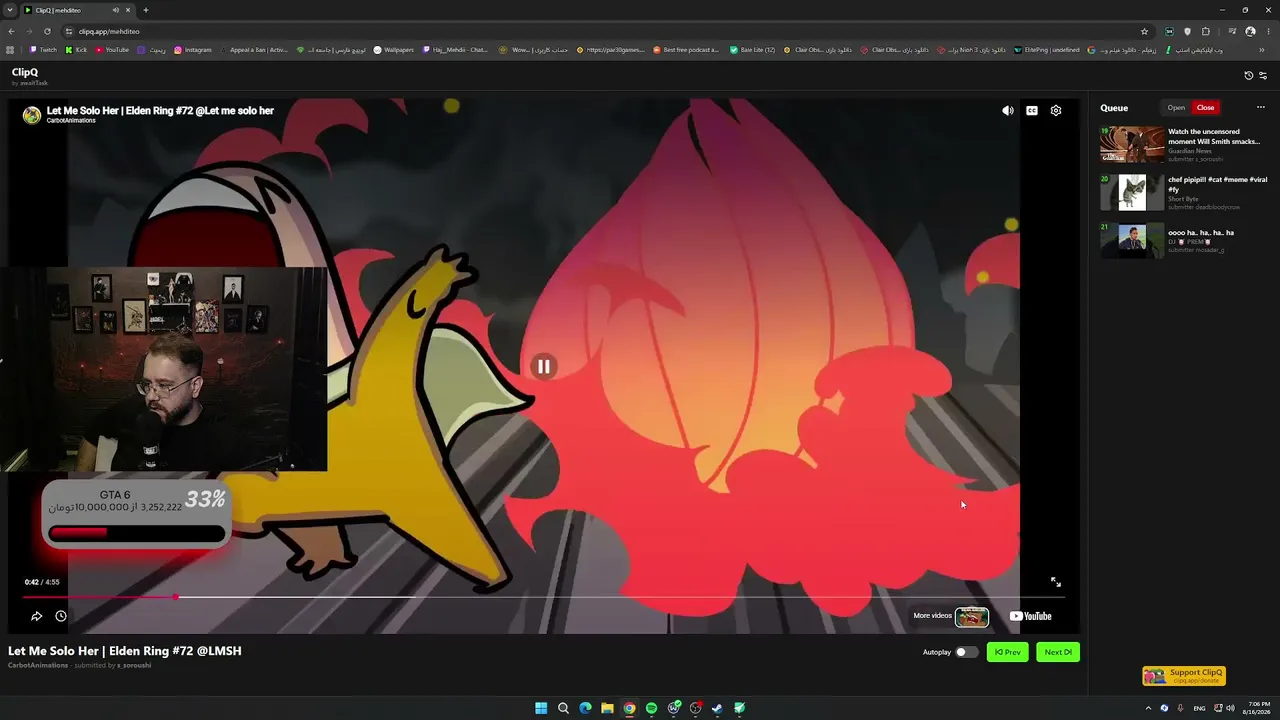This screenshot has height=720, width=1280.
Task: Open the Twitch bookmark
Action: tap(43, 50)
